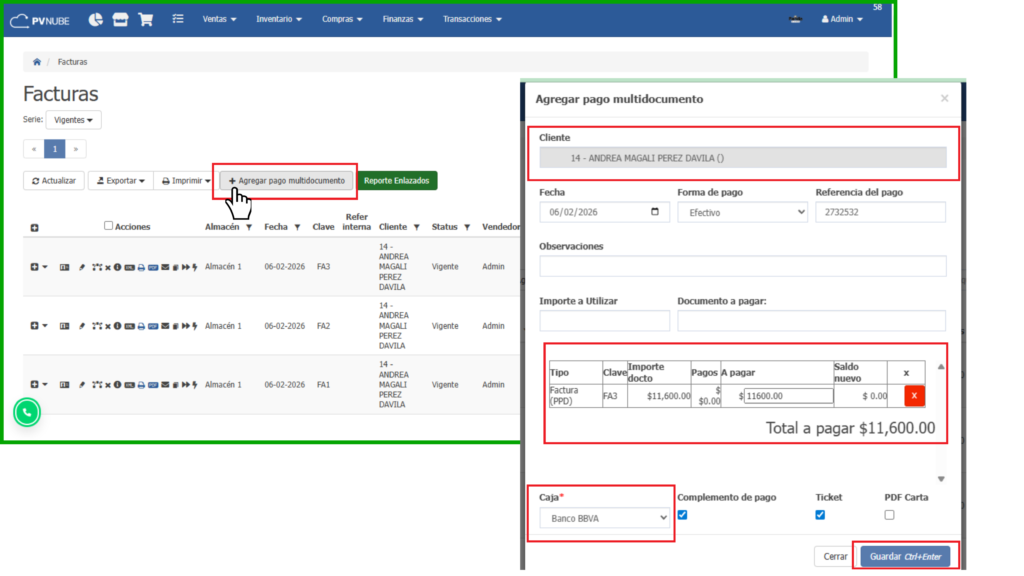1024x576 pixels.
Task: Click the Reporte Enlazados button
Action: tap(397, 181)
